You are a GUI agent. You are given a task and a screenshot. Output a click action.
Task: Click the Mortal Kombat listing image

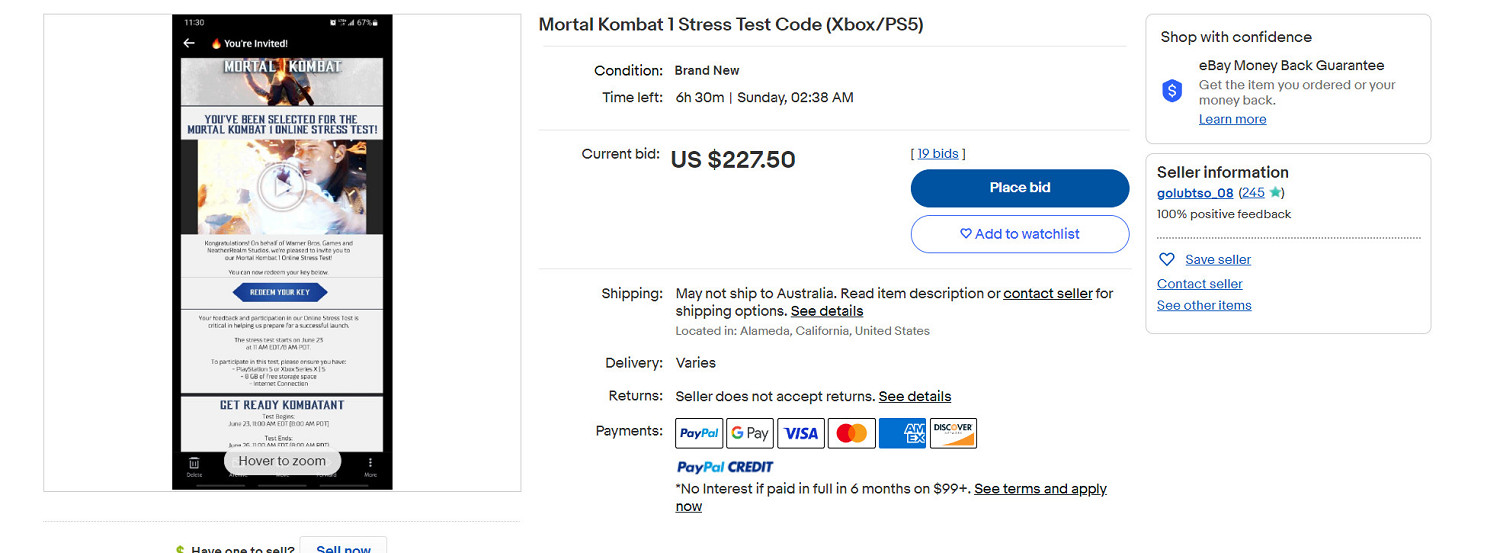click(x=282, y=252)
